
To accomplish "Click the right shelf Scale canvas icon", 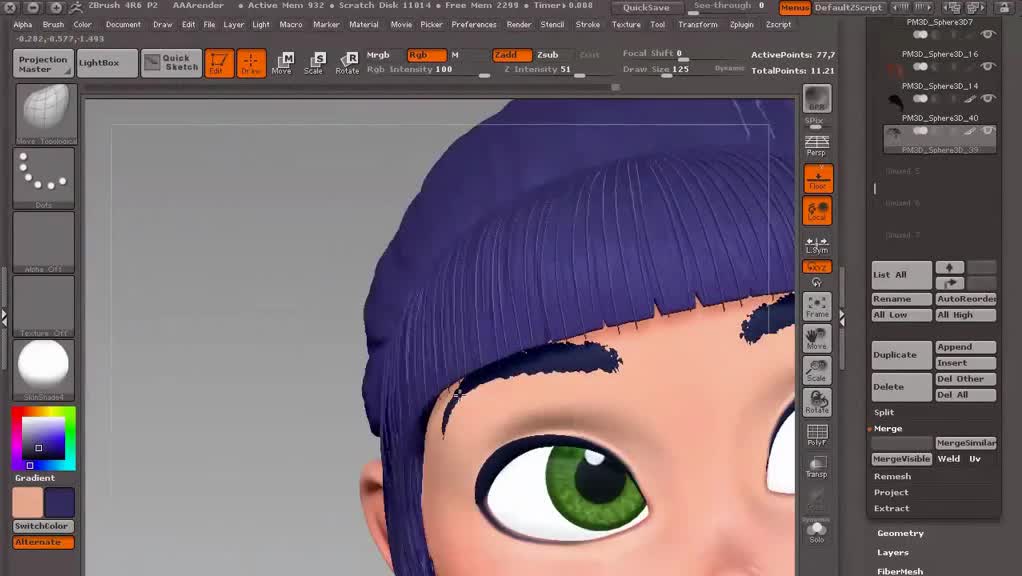I will [817, 369].
